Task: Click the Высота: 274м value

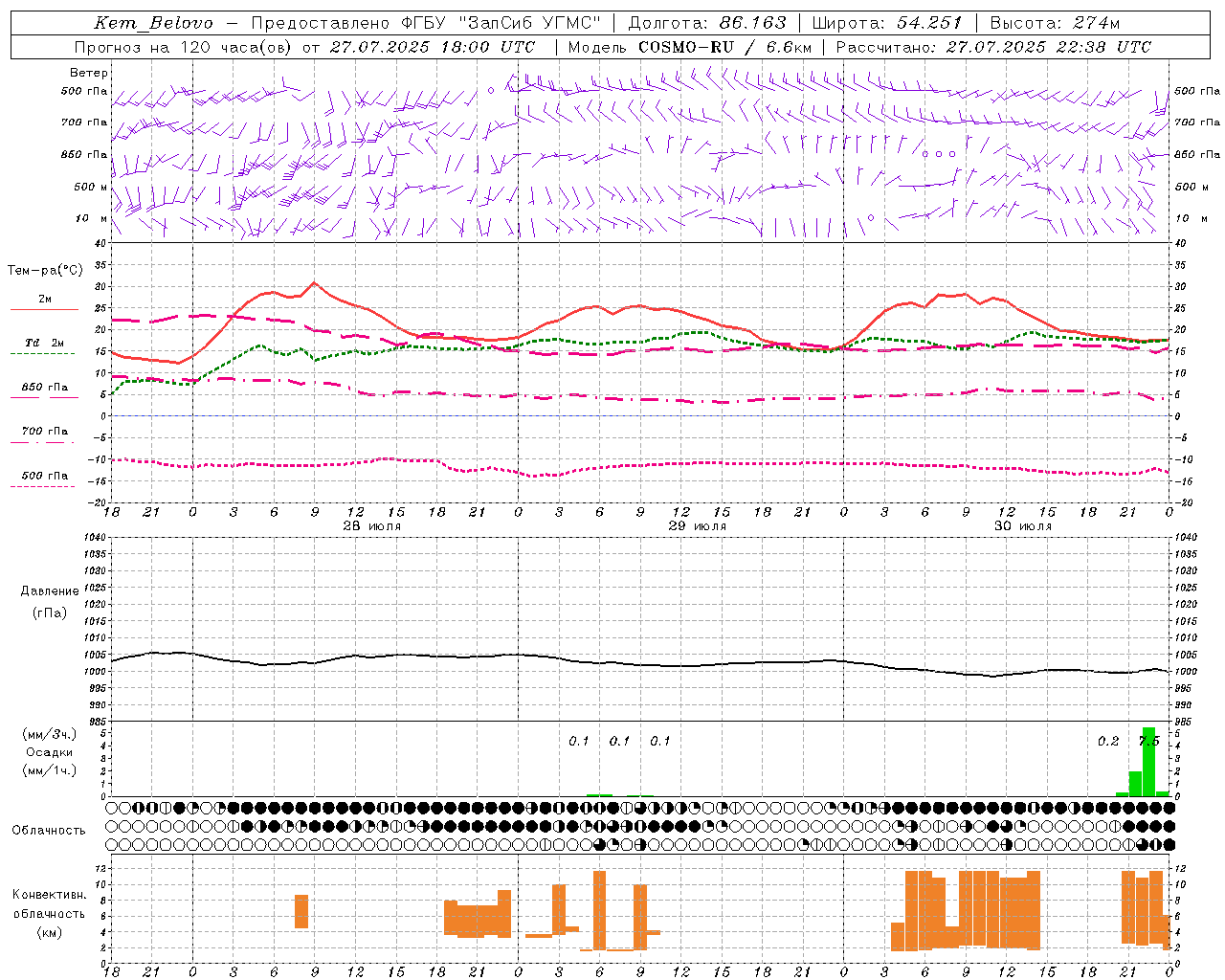Action: click(x=1055, y=23)
